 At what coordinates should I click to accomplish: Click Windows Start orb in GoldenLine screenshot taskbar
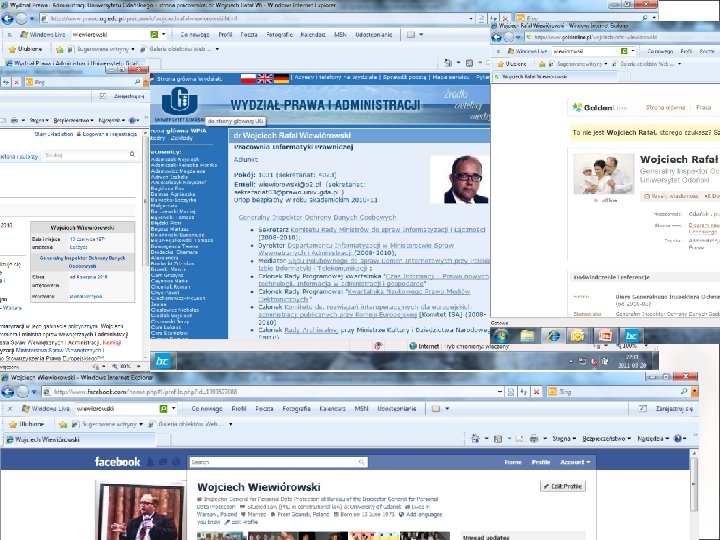[501, 336]
